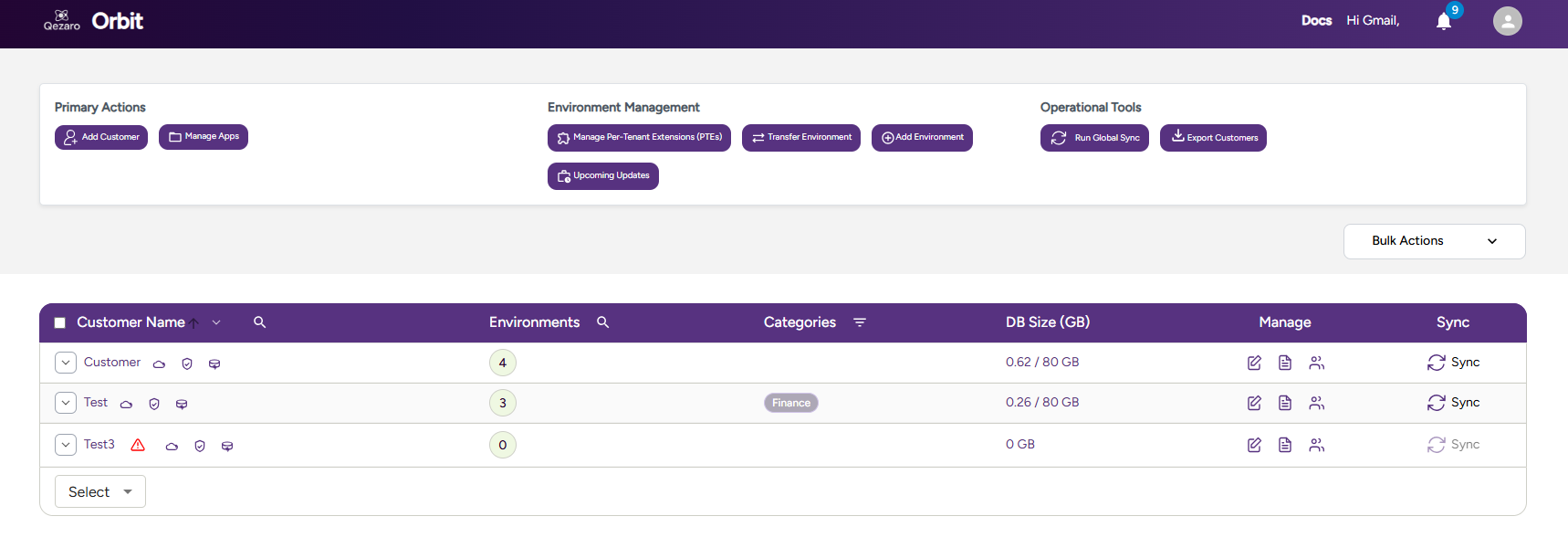Click the shield icon beside Test

[x=154, y=404]
